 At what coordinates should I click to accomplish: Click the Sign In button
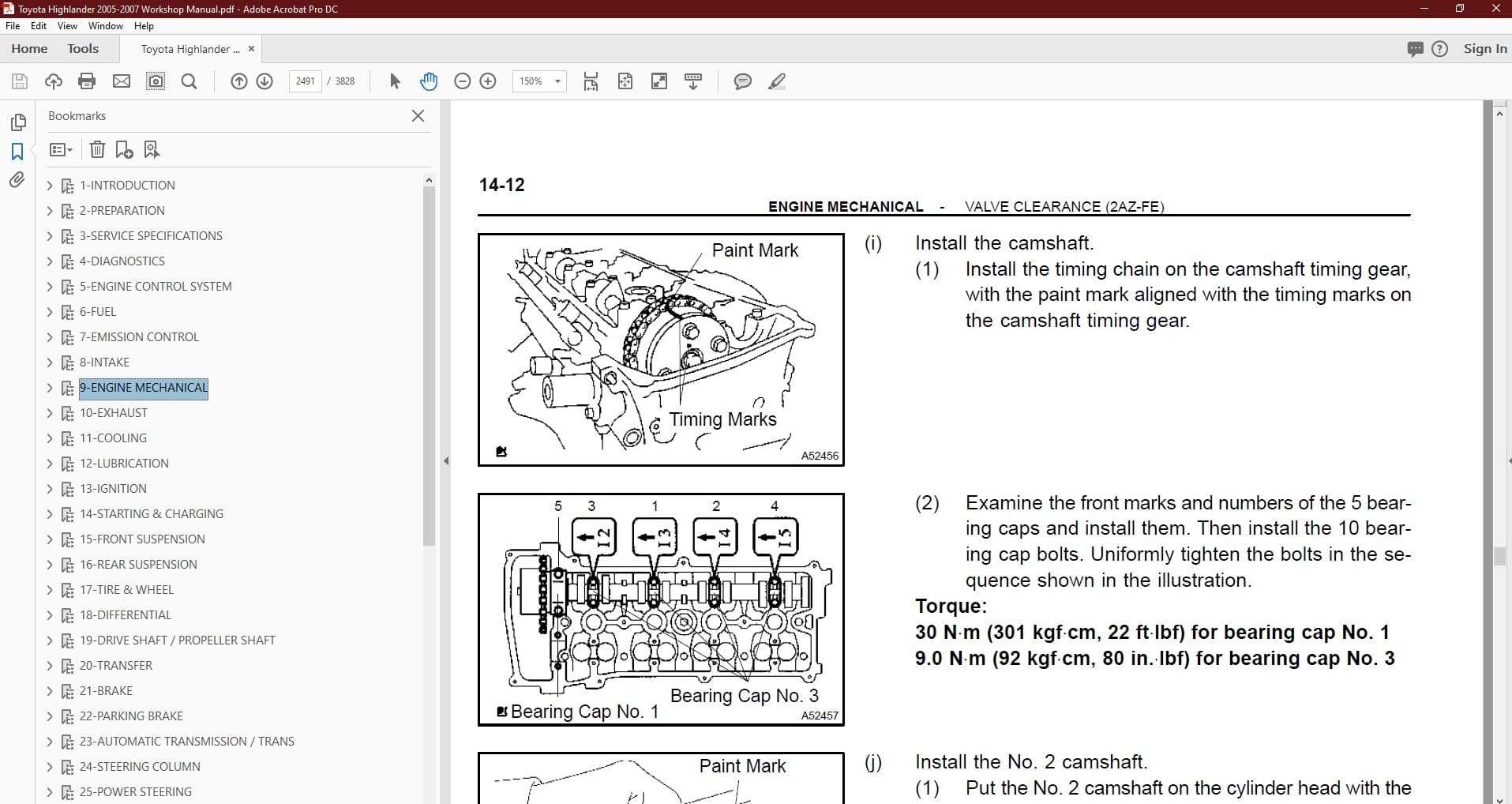click(1485, 49)
